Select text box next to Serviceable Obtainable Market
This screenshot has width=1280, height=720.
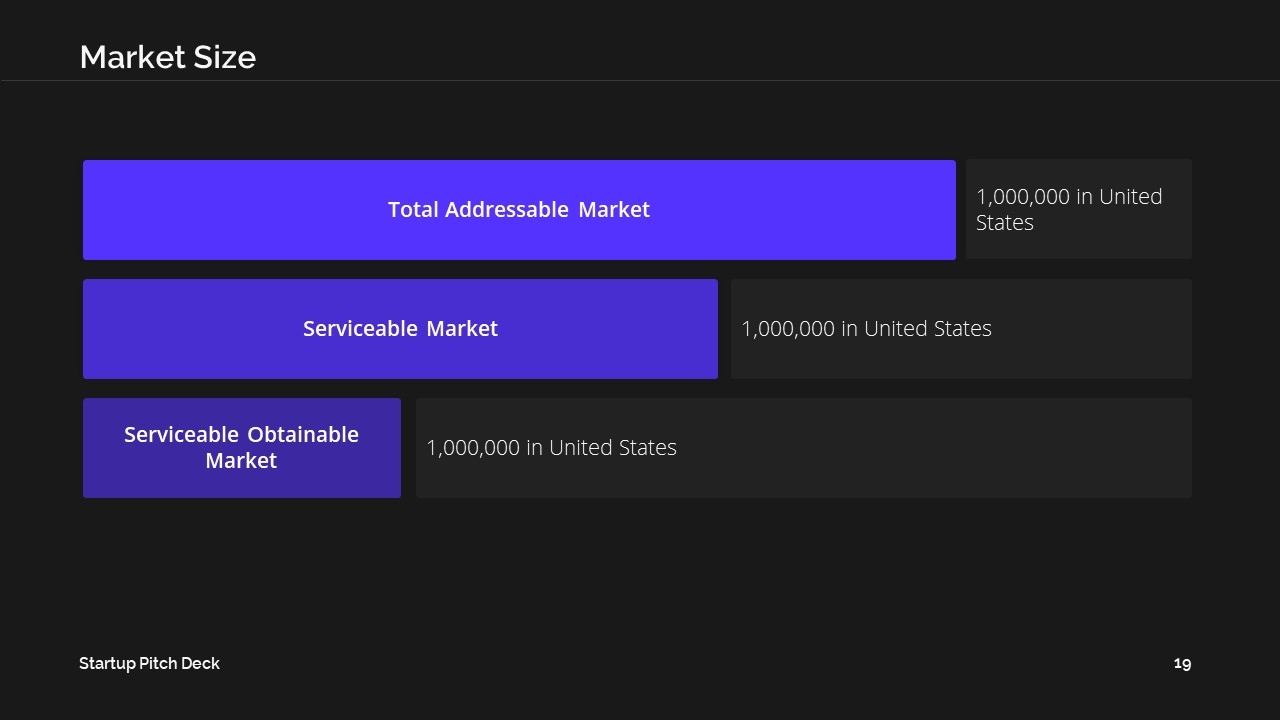click(x=804, y=448)
